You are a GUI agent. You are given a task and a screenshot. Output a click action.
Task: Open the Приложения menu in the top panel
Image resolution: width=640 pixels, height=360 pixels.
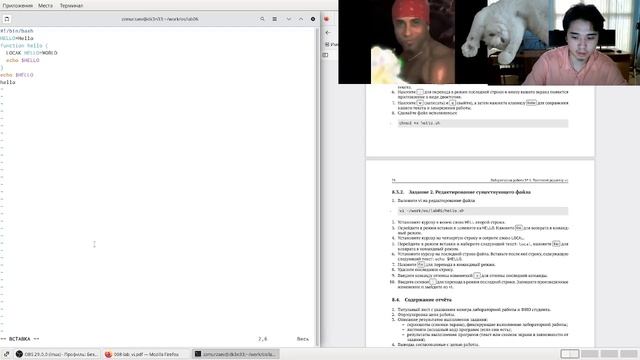[18, 6]
